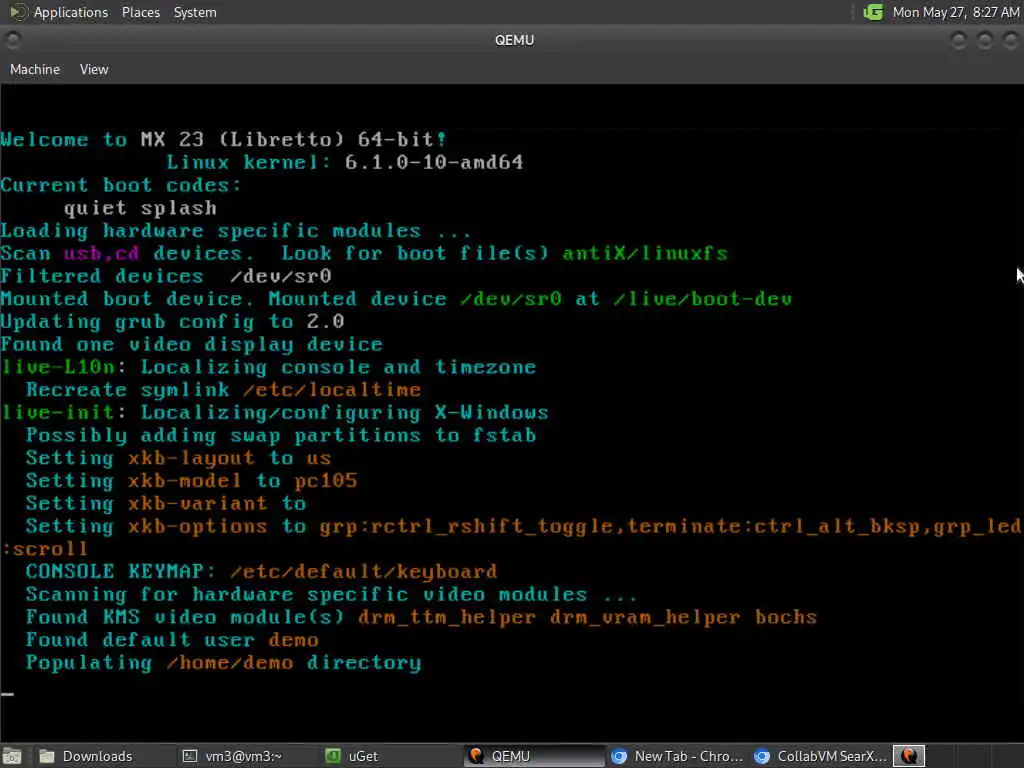
Task: Click 'Found one video display device' line
Action: [x=191, y=345]
